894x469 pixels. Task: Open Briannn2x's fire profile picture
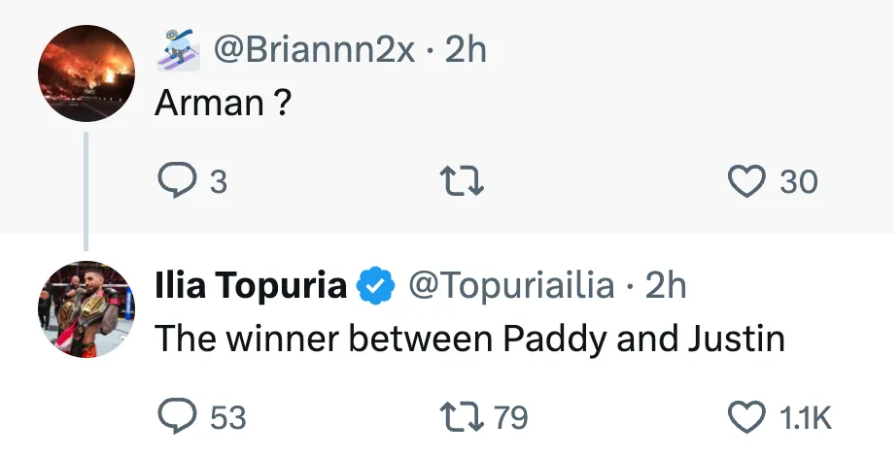(86, 73)
